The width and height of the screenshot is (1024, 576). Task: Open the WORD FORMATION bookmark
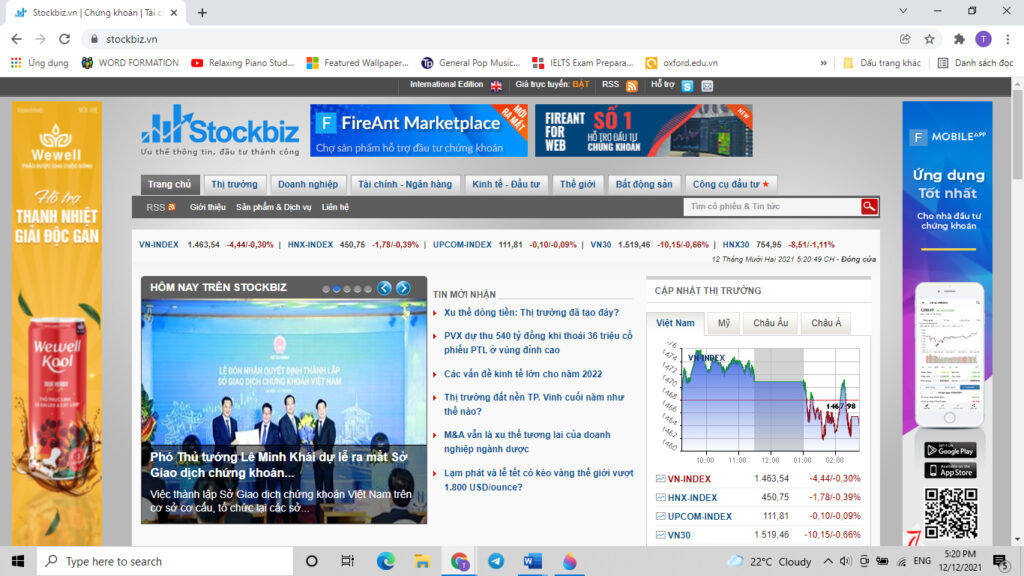(x=129, y=63)
